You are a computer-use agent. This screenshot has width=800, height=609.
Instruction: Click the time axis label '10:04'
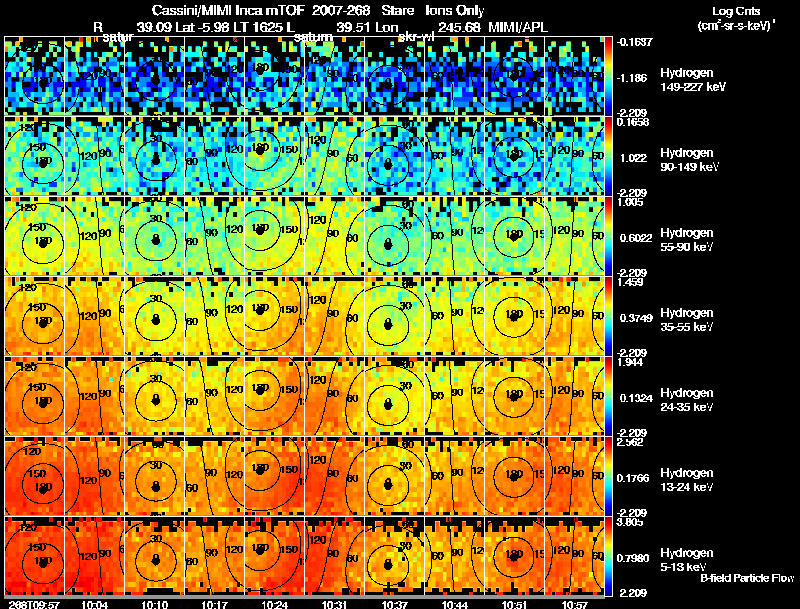[94, 604]
